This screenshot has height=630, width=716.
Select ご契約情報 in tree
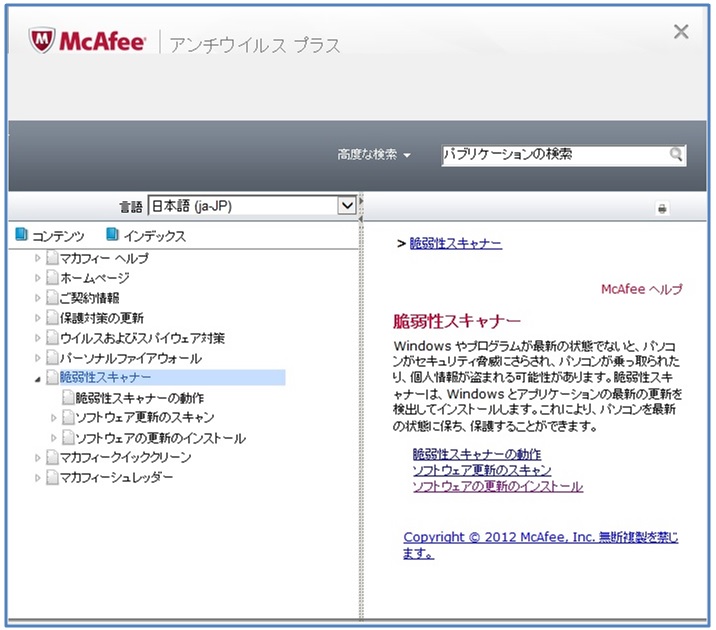point(90,298)
